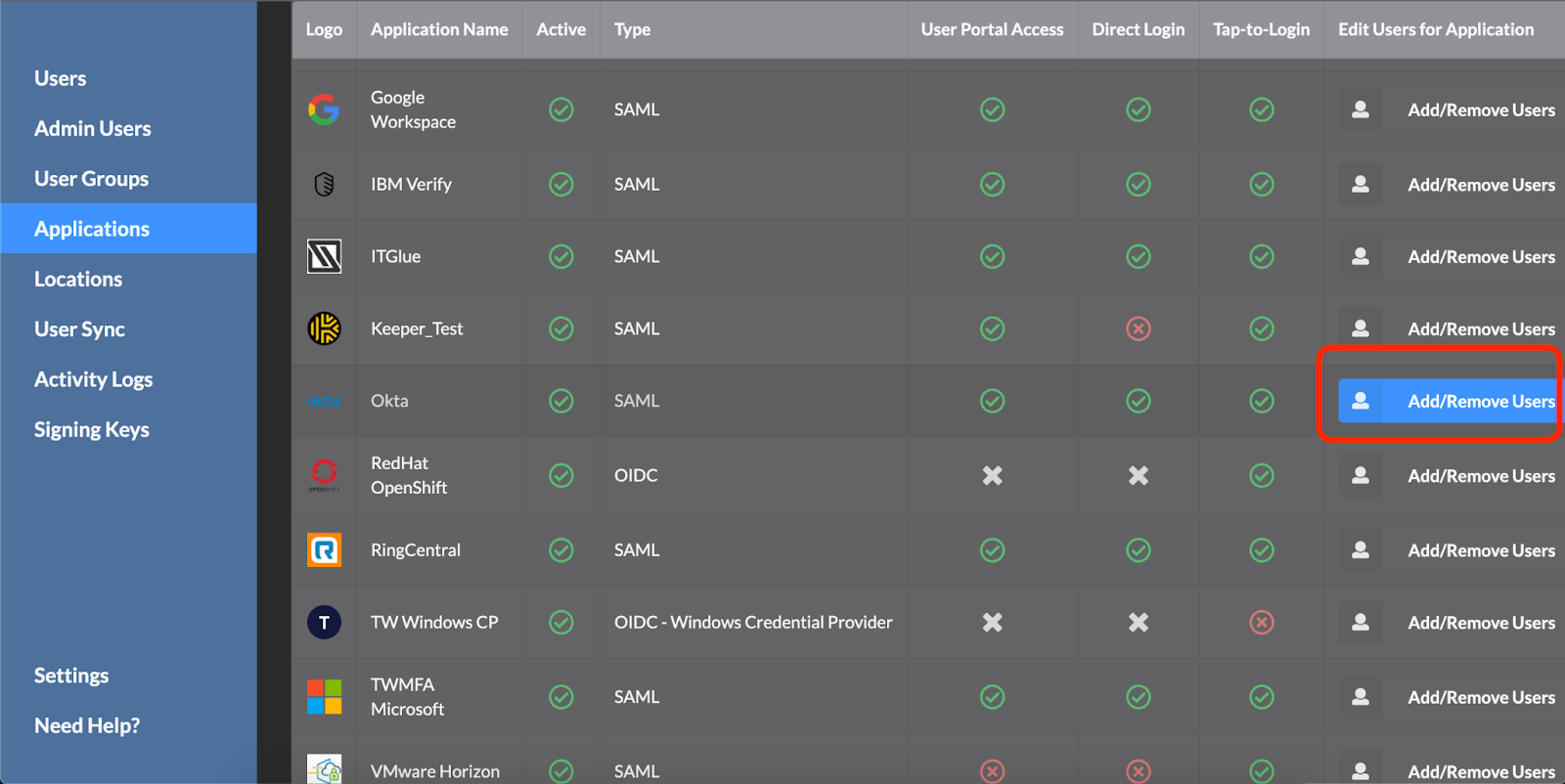This screenshot has height=784, width=1565.
Task: Click the Keeper_Test application name
Action: [x=417, y=328]
